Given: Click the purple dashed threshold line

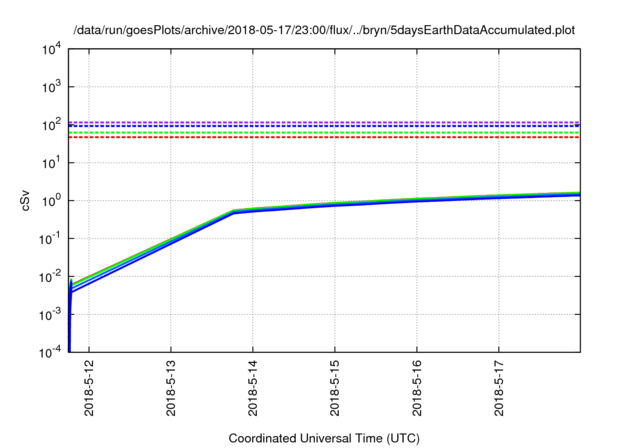Looking at the screenshot, I should pos(324,122).
